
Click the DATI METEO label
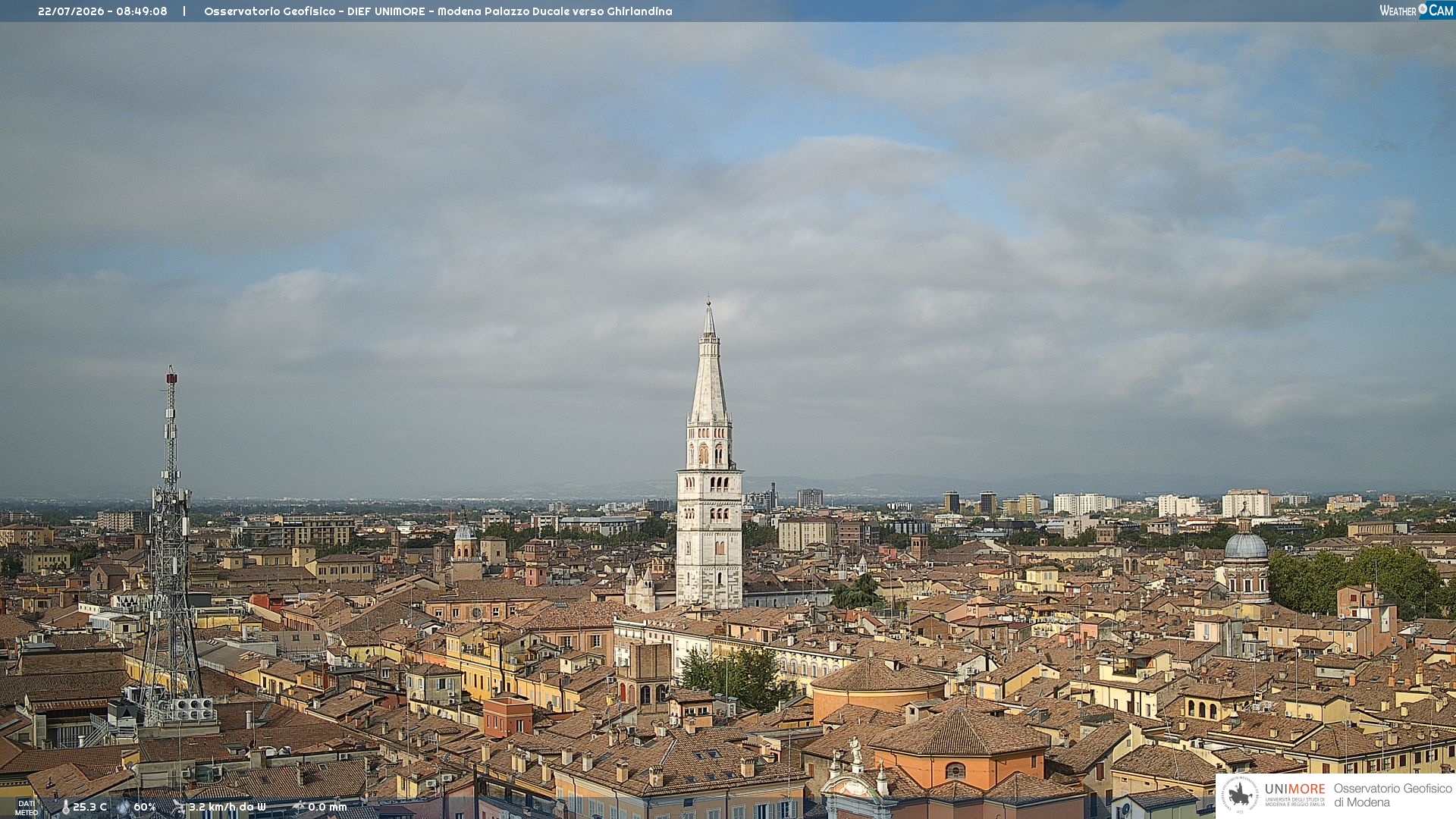coord(26,808)
